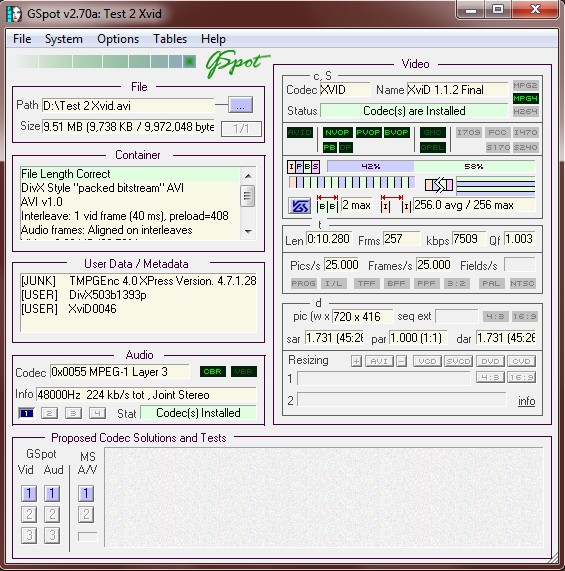The width and height of the screenshot is (565, 571).
Task: Toggle GSpot Aud solution 1
Action: (52, 493)
